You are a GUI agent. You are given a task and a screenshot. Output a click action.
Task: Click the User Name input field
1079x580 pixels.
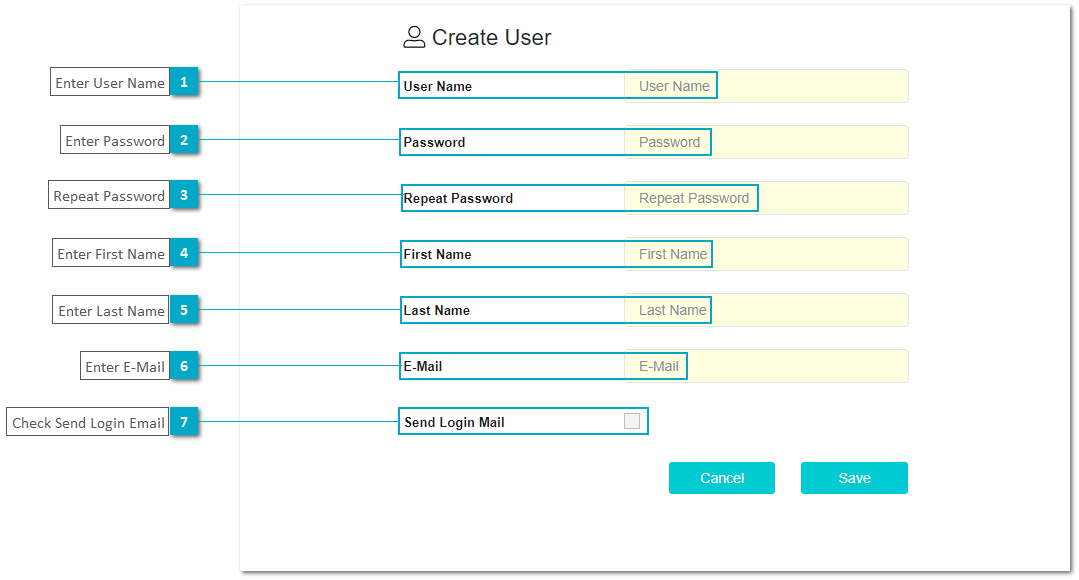point(766,86)
